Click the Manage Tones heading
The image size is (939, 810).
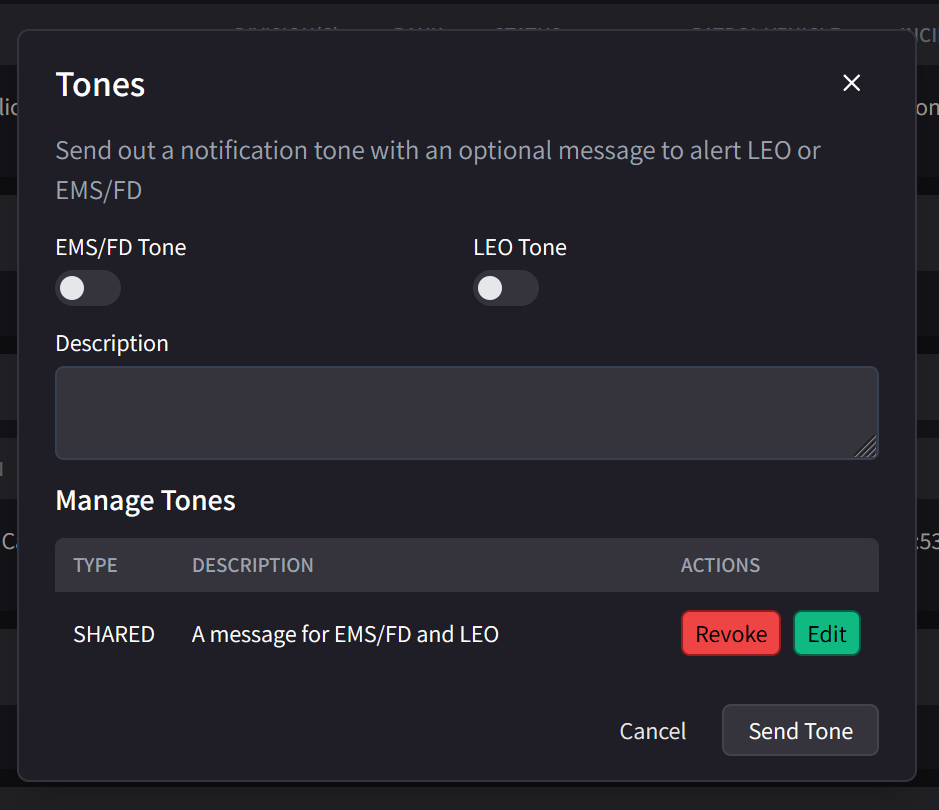pos(146,500)
